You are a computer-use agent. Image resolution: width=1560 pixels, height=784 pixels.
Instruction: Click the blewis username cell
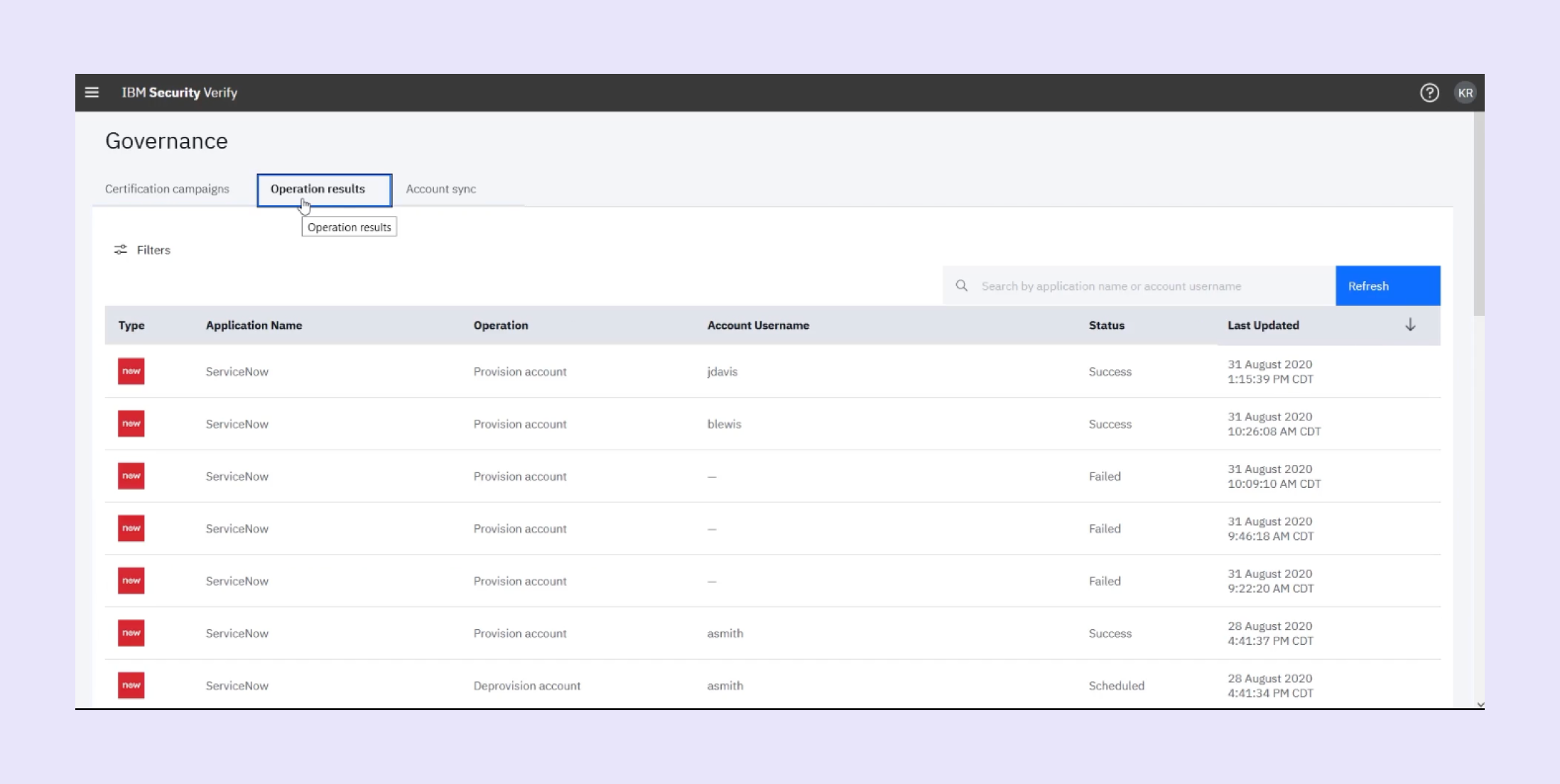coord(724,424)
